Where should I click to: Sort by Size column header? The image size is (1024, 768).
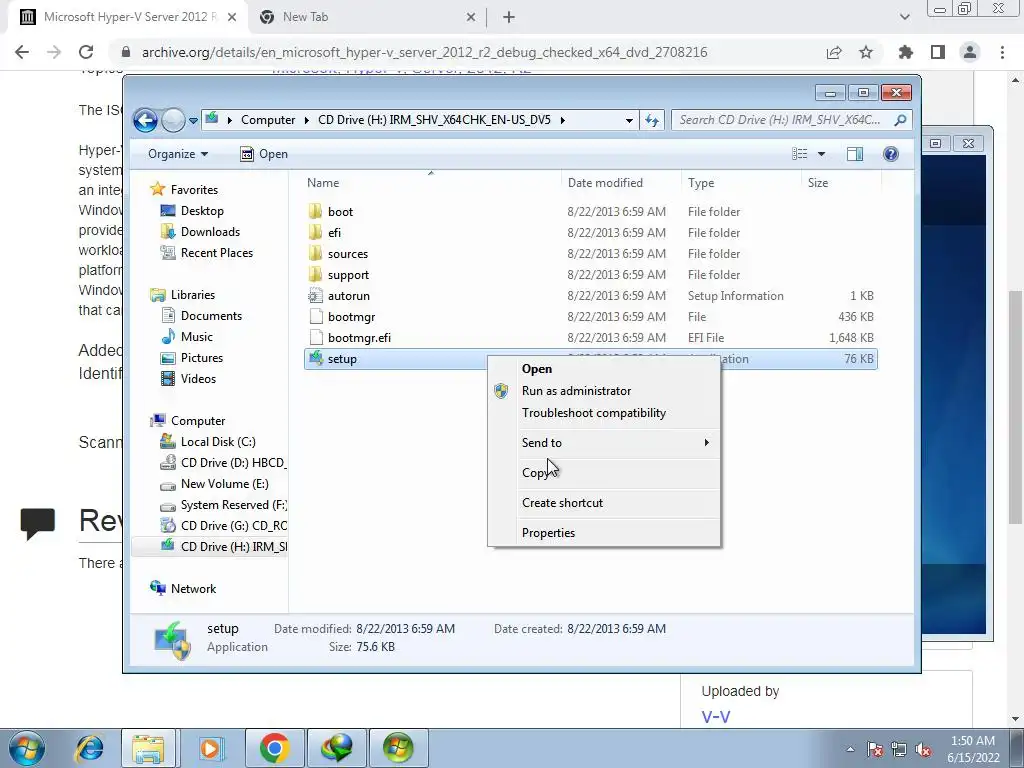point(840,183)
